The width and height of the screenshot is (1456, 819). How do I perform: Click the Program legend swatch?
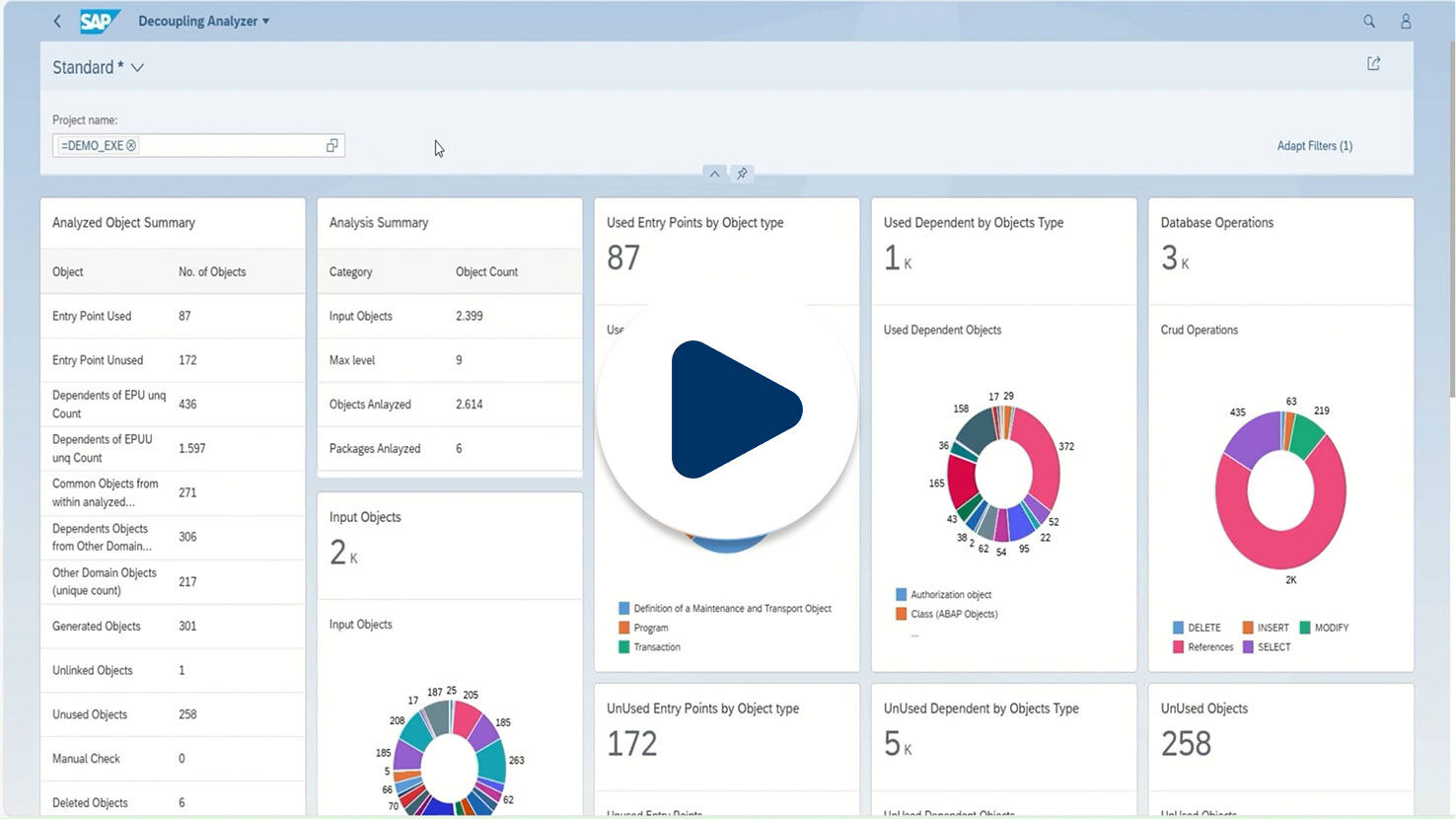coord(624,628)
